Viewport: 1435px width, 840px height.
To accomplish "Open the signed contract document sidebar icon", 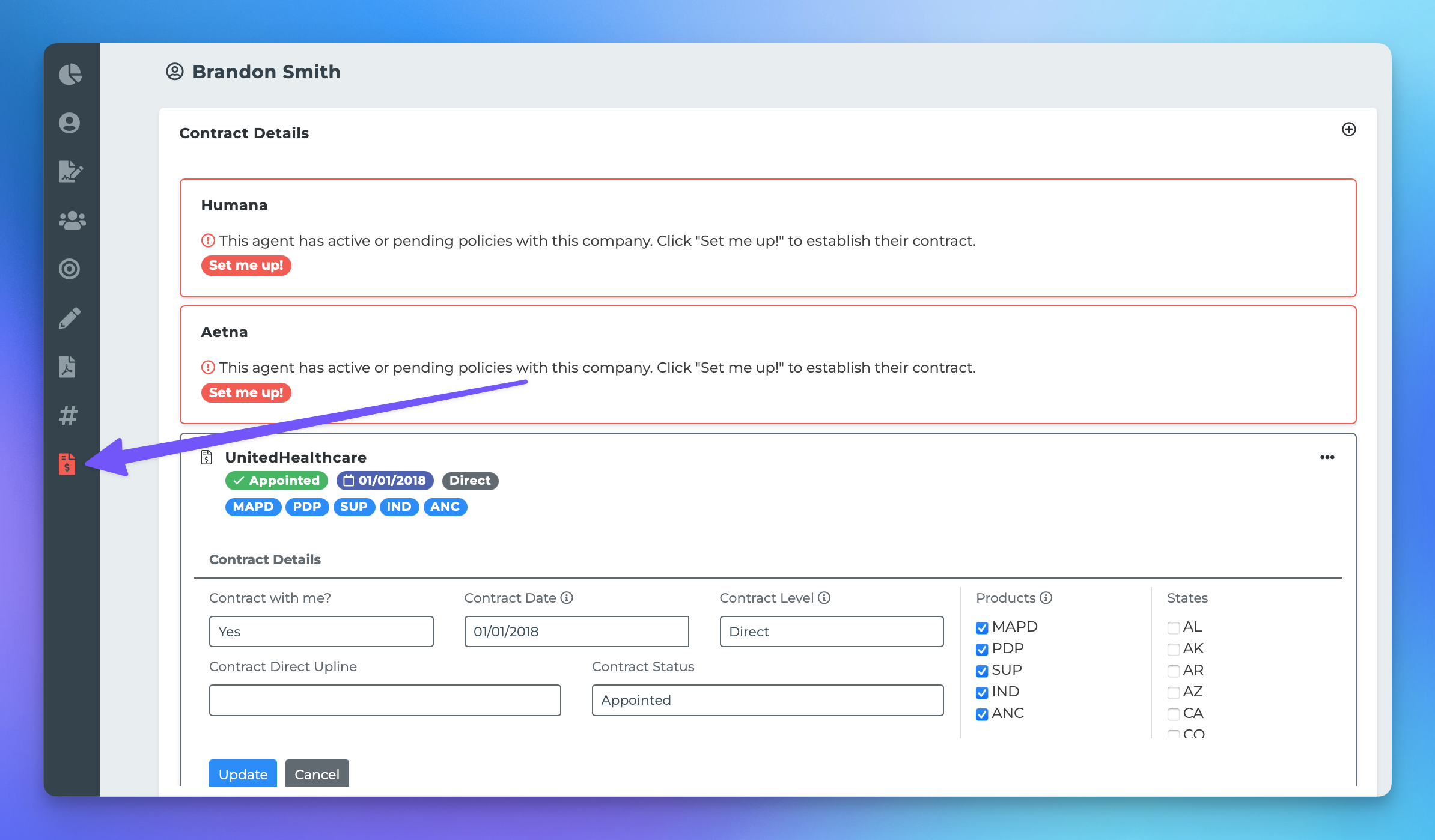I will tap(70, 171).
